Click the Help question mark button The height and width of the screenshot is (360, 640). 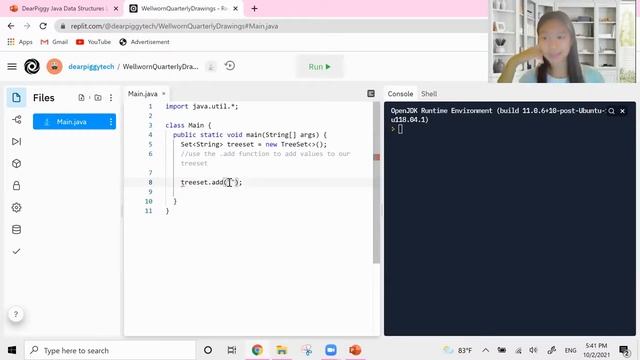pyautogui.click(x=16, y=314)
